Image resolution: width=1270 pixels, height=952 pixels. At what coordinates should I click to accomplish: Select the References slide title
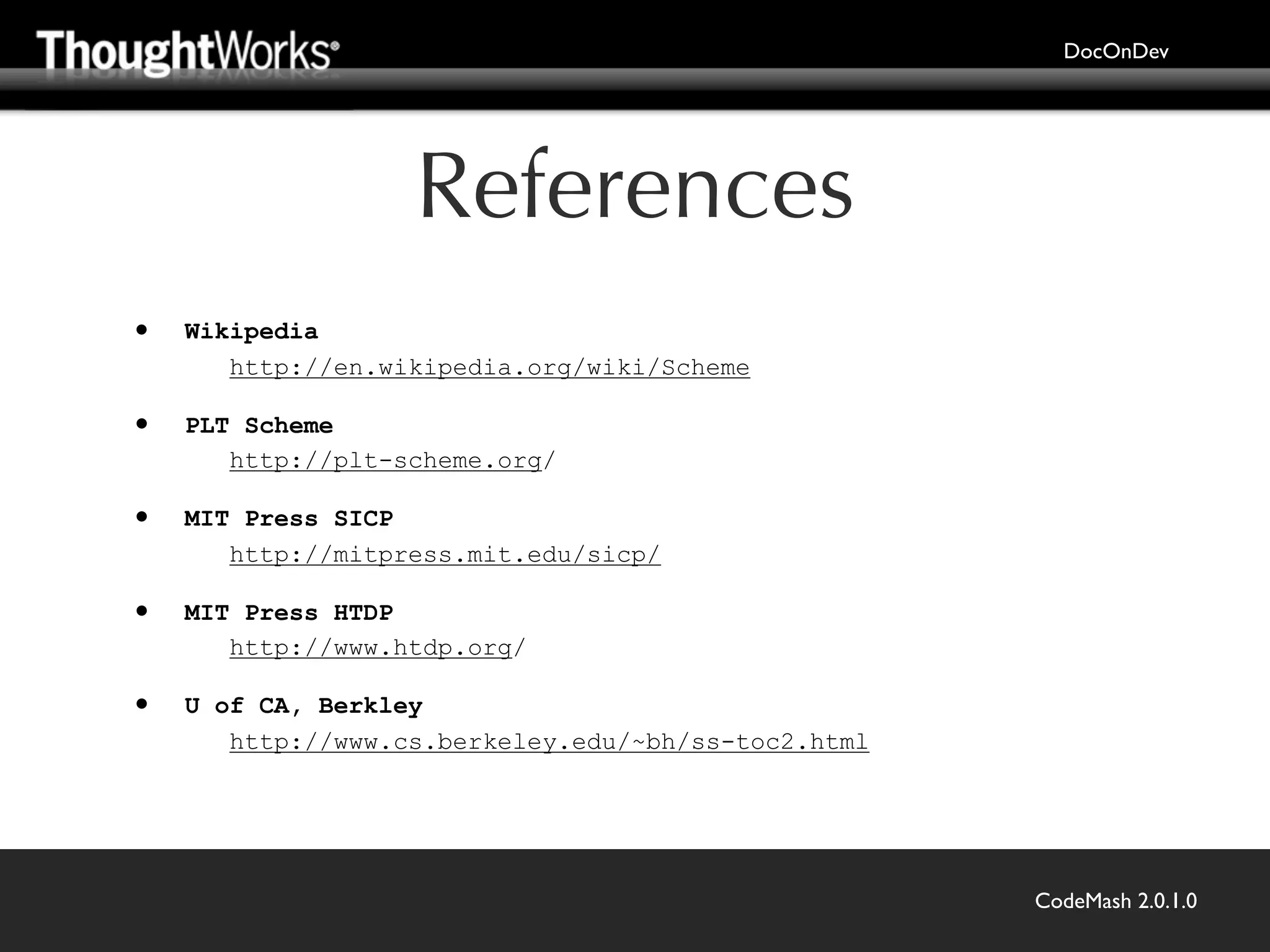[636, 185]
